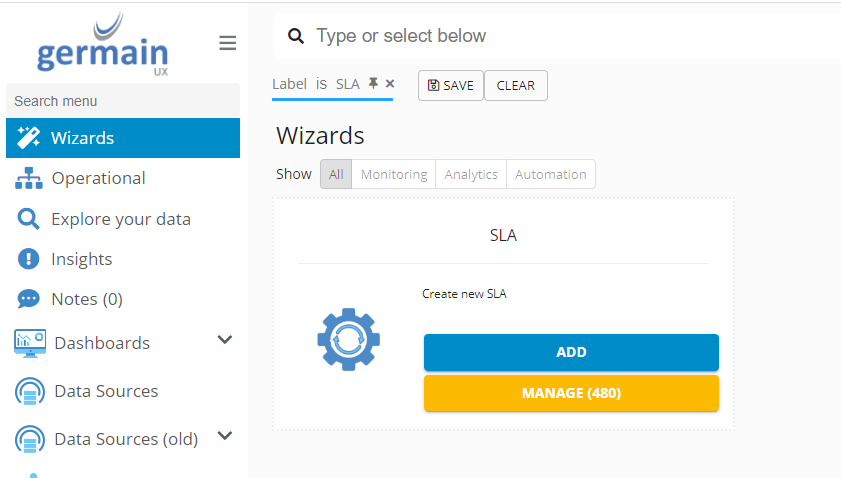841x478 pixels.
Task: Filter wizards by Analytics
Action: click(x=471, y=174)
